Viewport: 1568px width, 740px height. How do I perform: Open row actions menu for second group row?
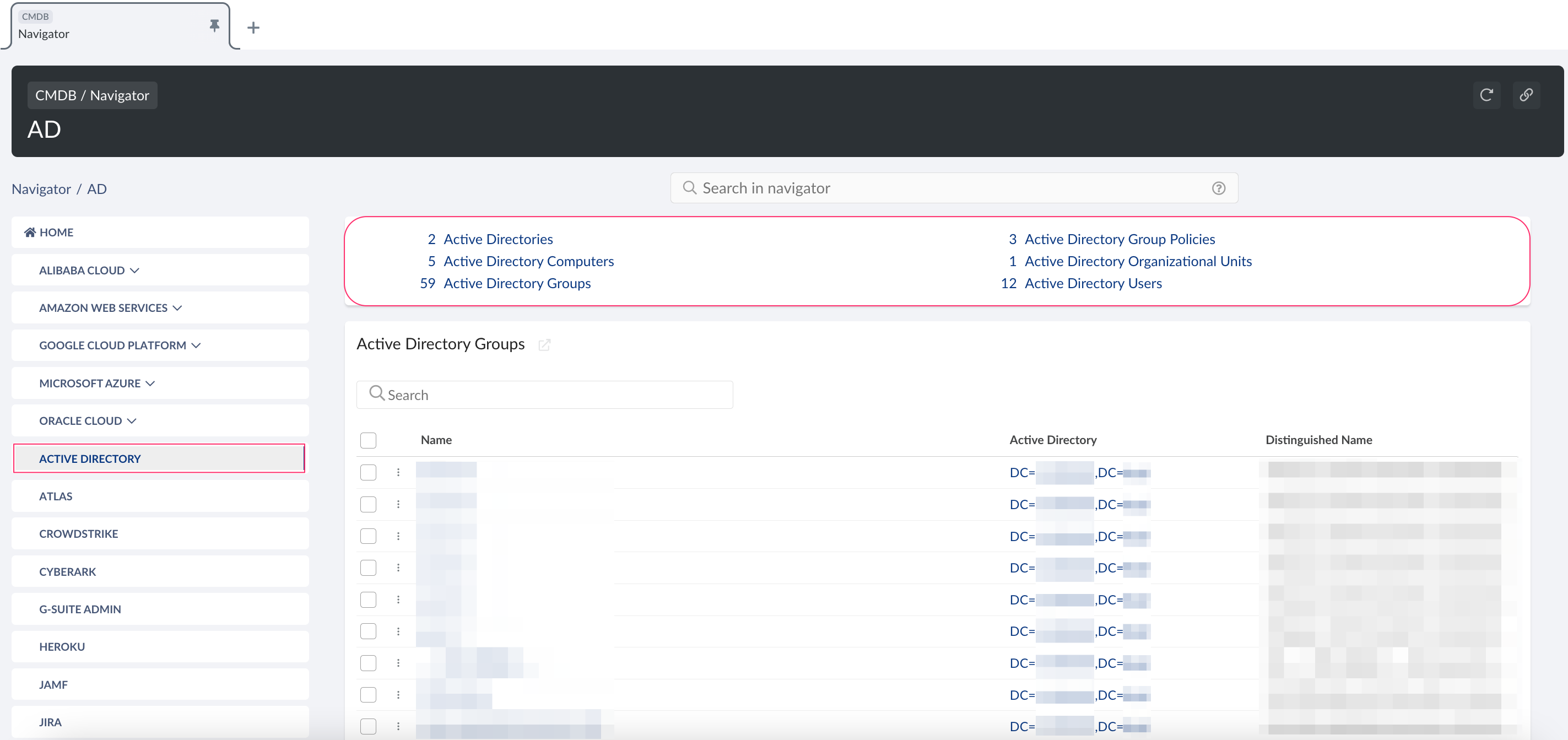(398, 504)
